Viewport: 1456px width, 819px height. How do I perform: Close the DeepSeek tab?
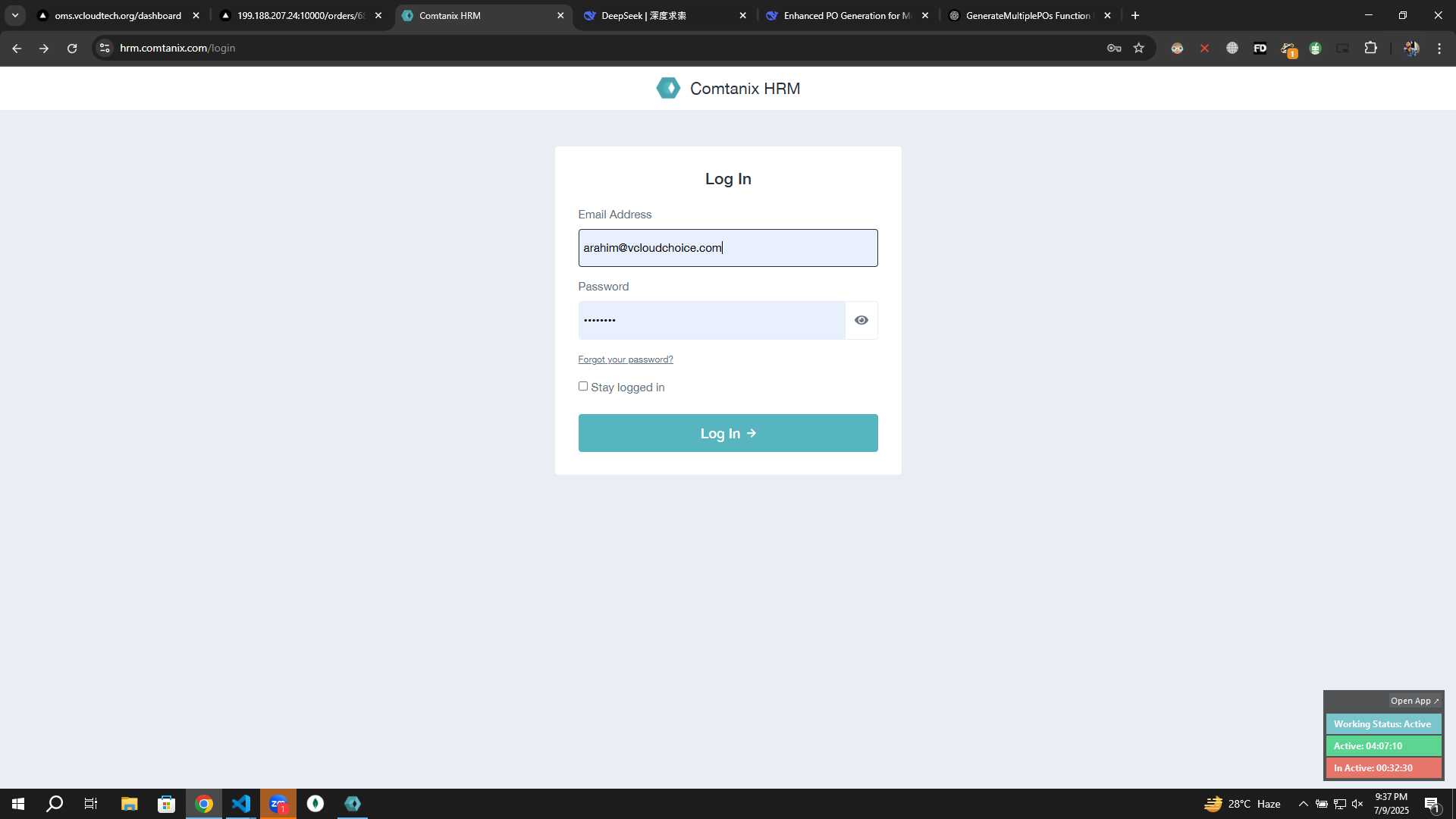point(743,15)
